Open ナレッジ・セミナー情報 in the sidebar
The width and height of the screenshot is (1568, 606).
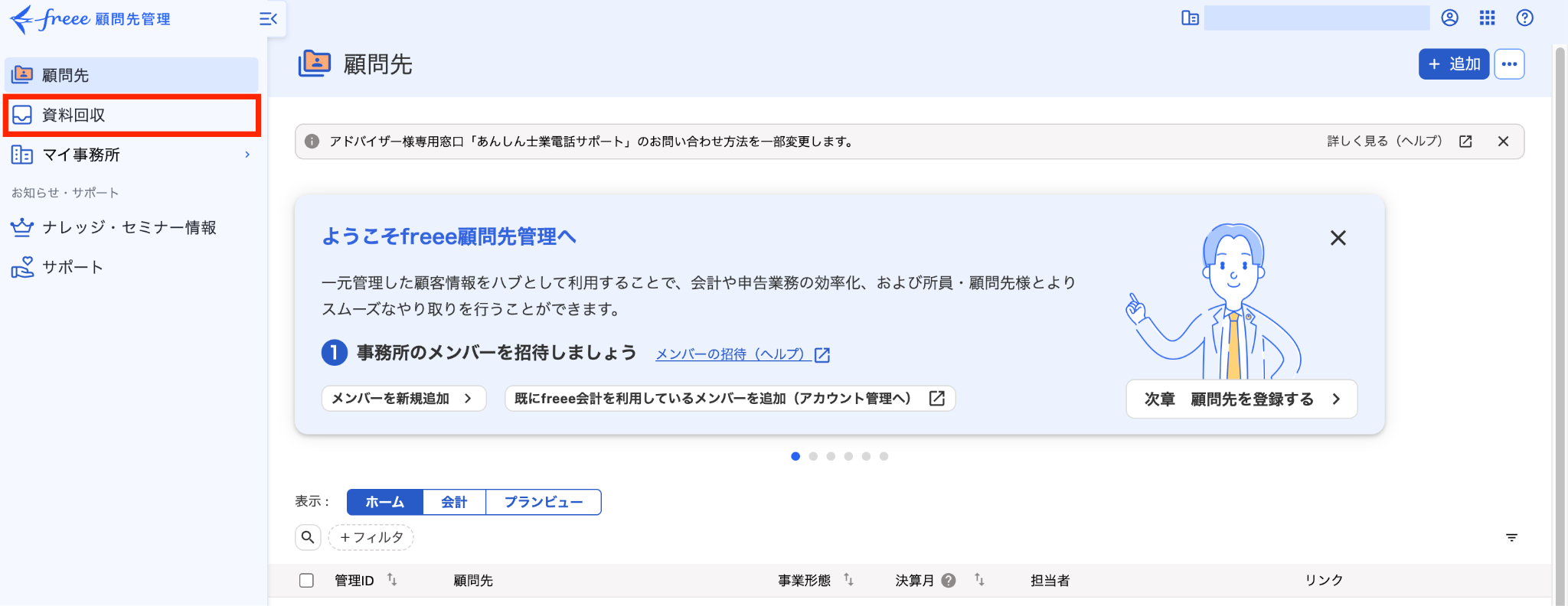click(132, 227)
